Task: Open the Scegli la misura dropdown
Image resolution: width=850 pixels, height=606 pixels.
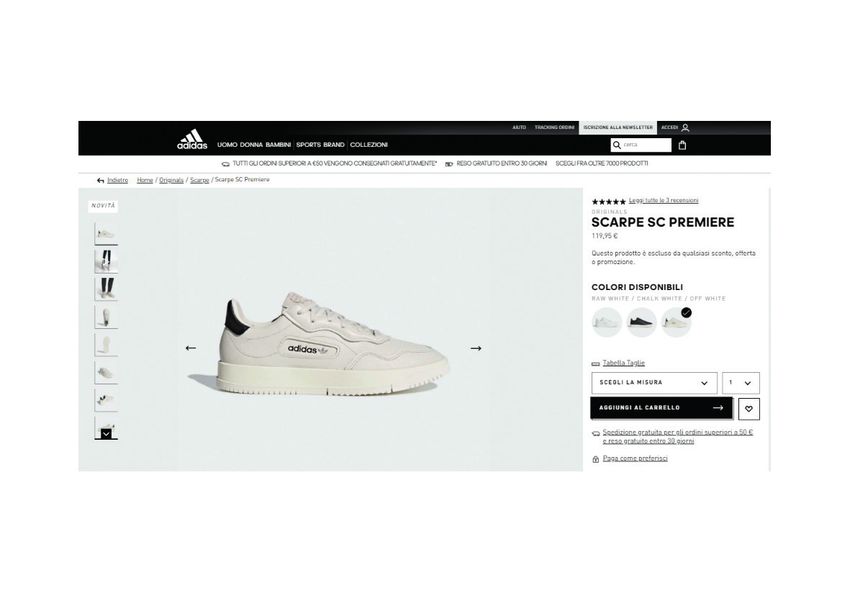Action: coord(654,383)
